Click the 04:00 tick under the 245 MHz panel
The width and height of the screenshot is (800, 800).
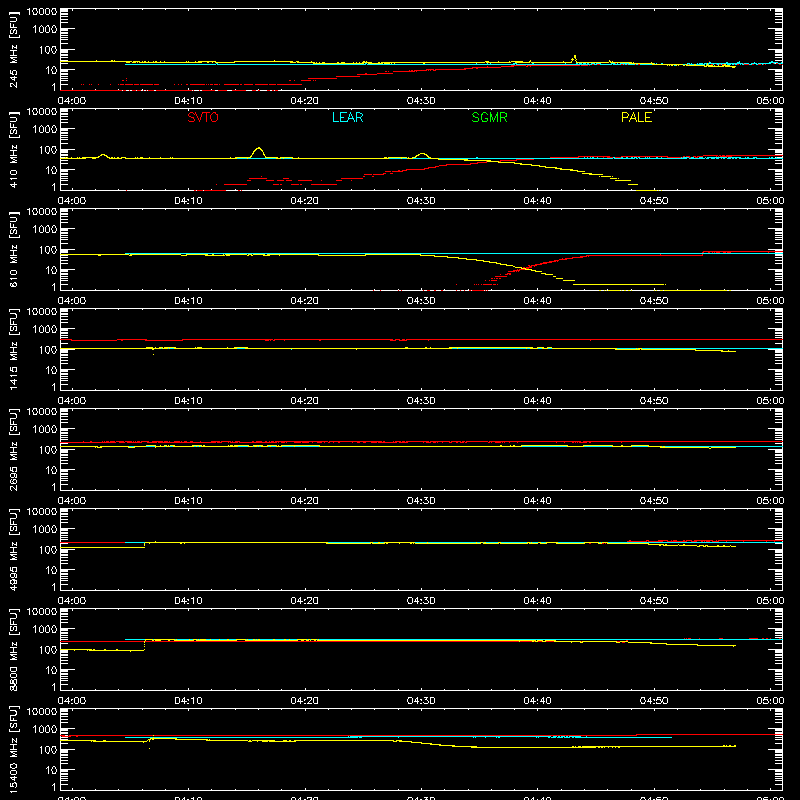click(x=72, y=101)
